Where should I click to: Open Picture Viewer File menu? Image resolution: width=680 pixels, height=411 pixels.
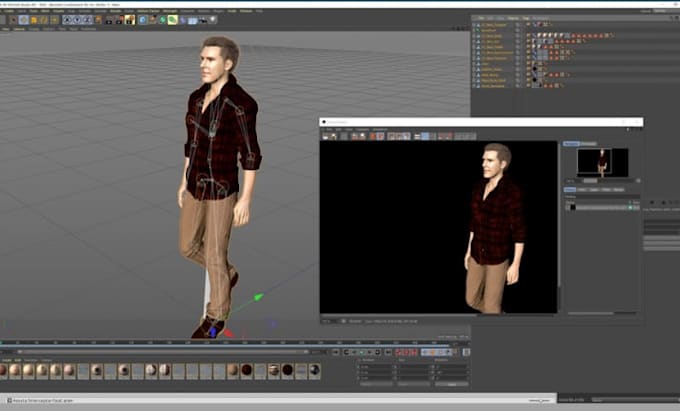click(x=330, y=129)
